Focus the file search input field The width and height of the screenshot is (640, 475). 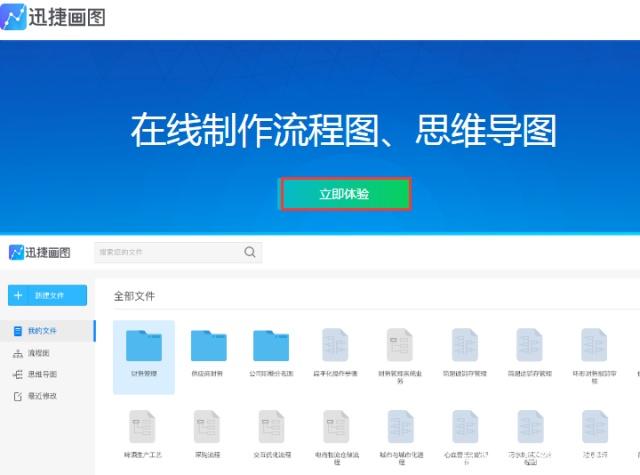pos(178,252)
